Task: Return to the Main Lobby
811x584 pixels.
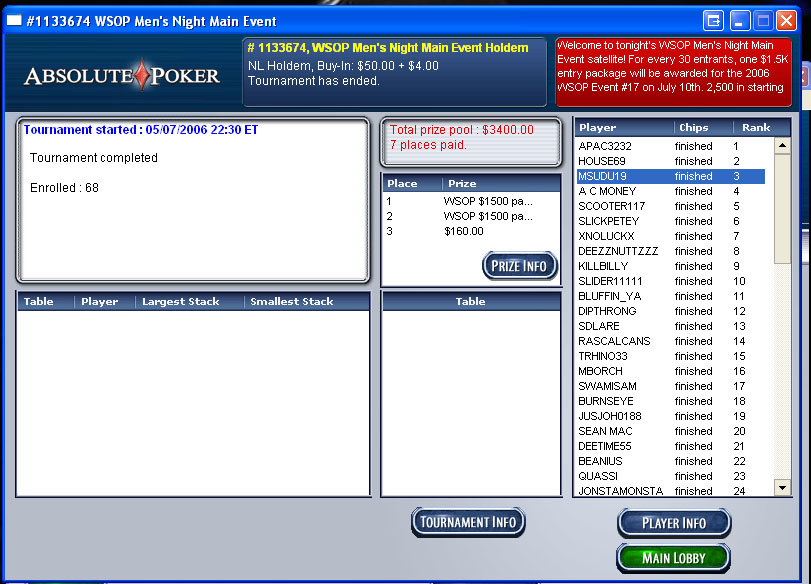Action: 673,558
